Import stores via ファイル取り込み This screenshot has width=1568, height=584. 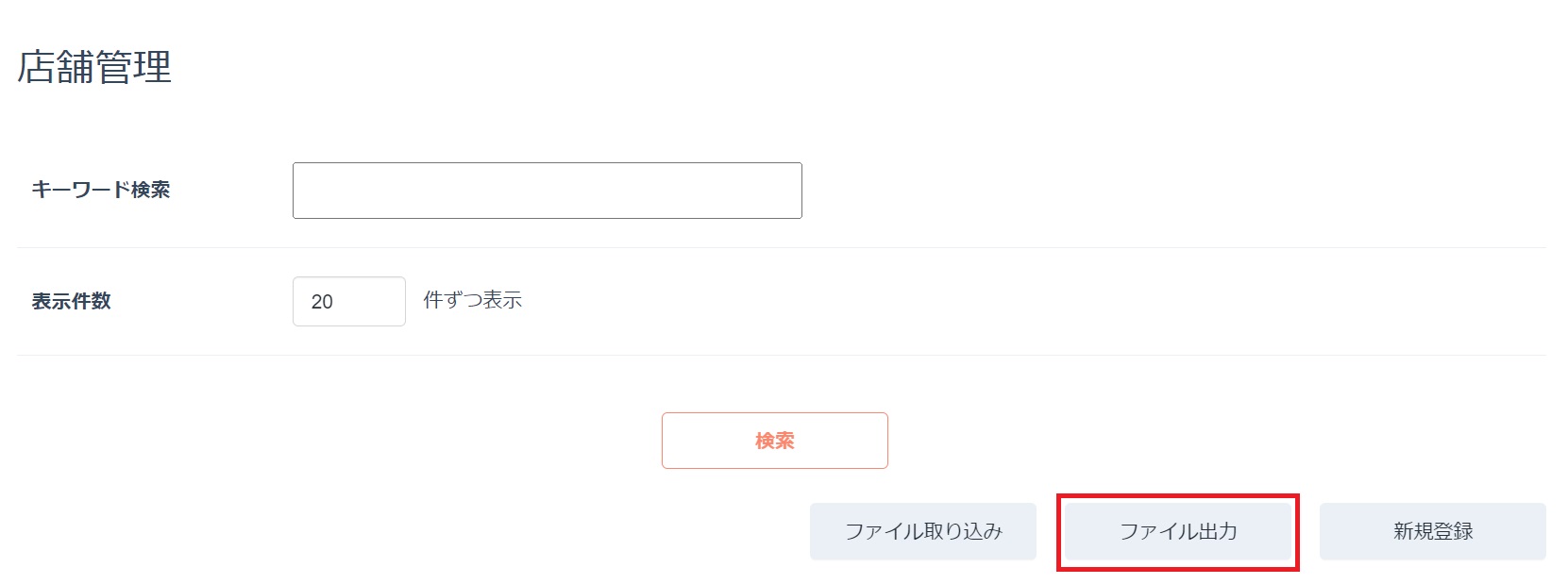922,531
